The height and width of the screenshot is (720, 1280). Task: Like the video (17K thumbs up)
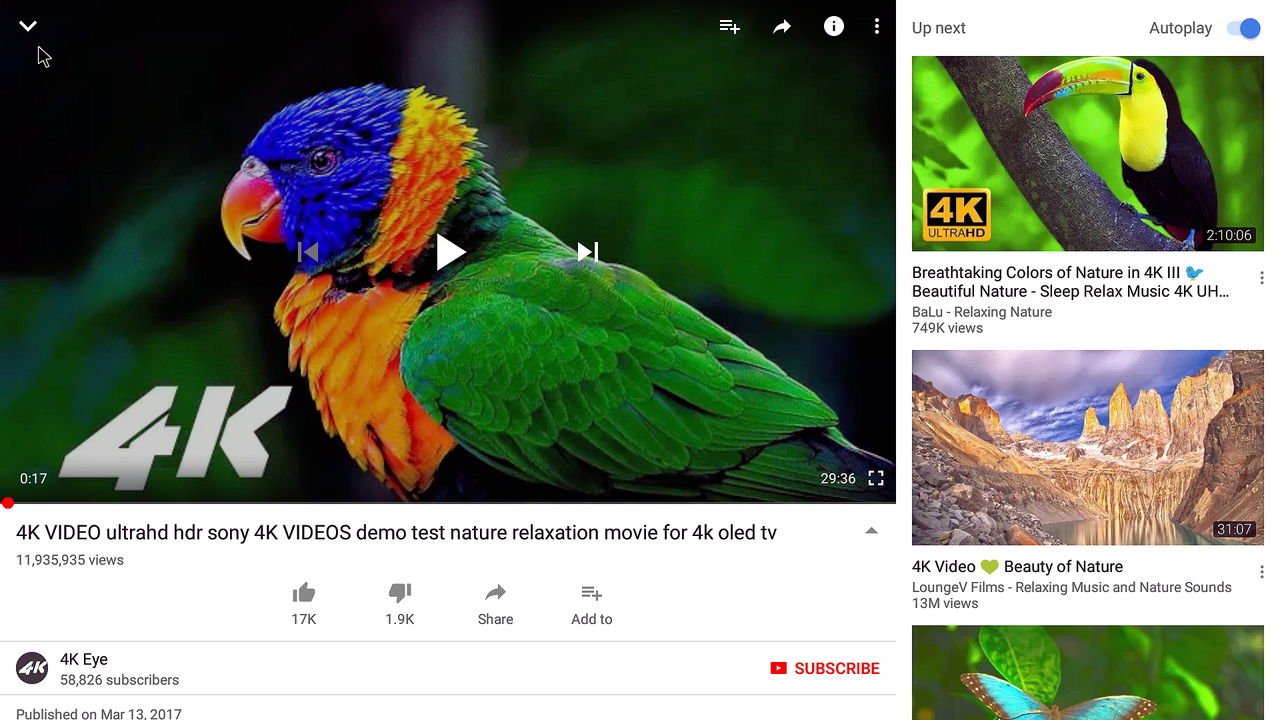click(x=304, y=604)
